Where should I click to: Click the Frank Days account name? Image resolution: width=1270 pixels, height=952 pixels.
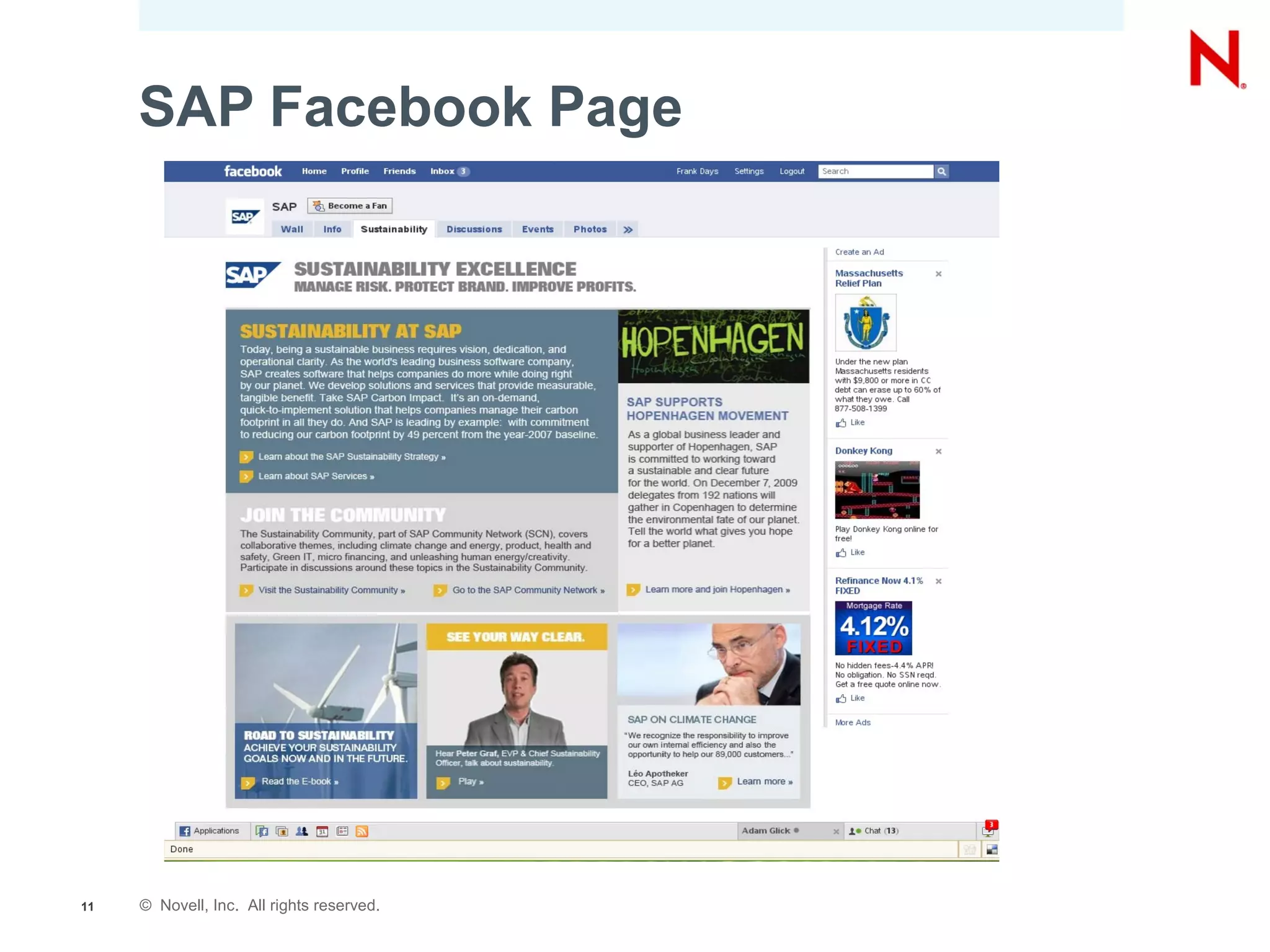point(697,171)
